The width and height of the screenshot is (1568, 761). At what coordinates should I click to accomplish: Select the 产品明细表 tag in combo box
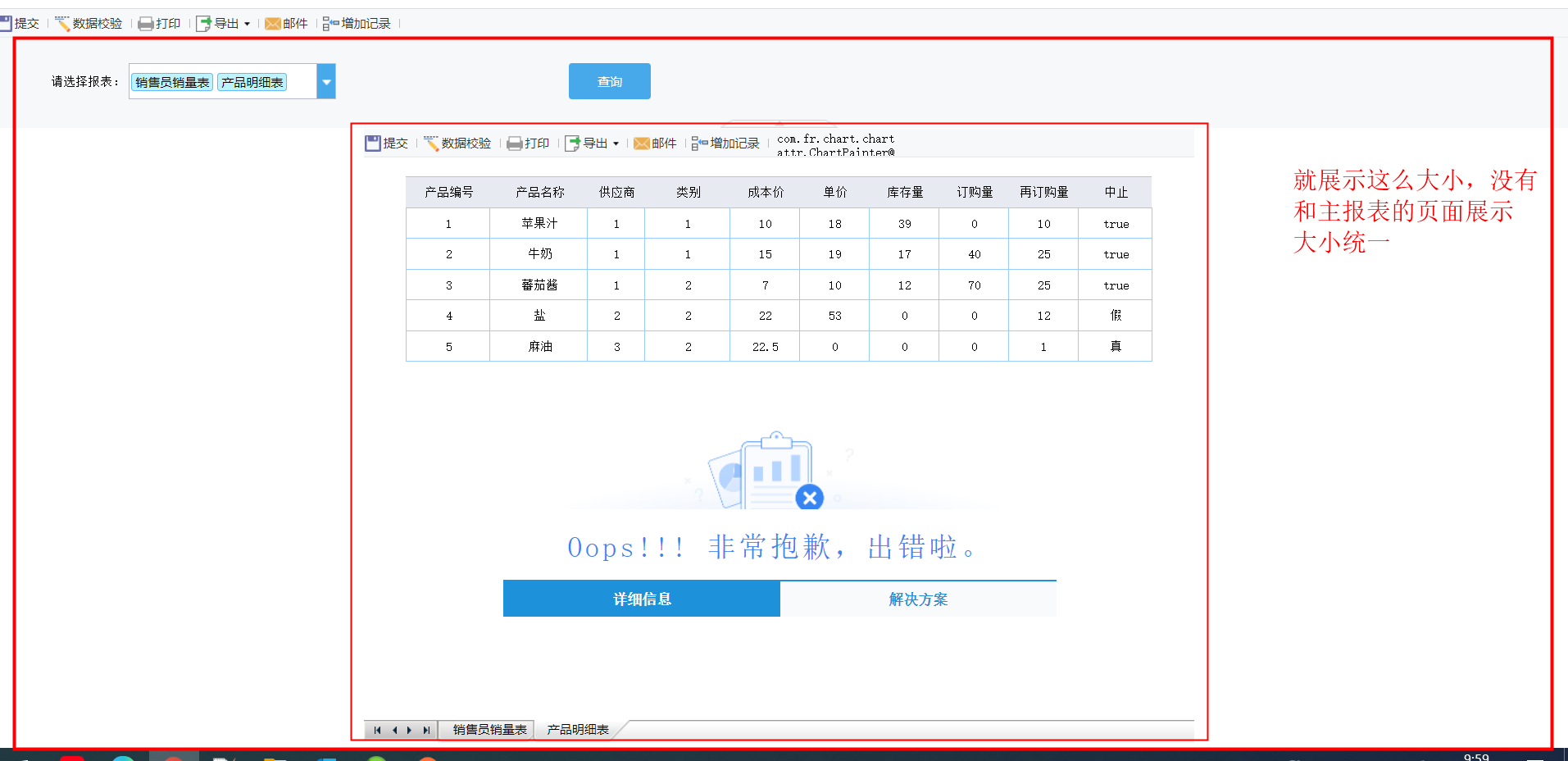252,82
